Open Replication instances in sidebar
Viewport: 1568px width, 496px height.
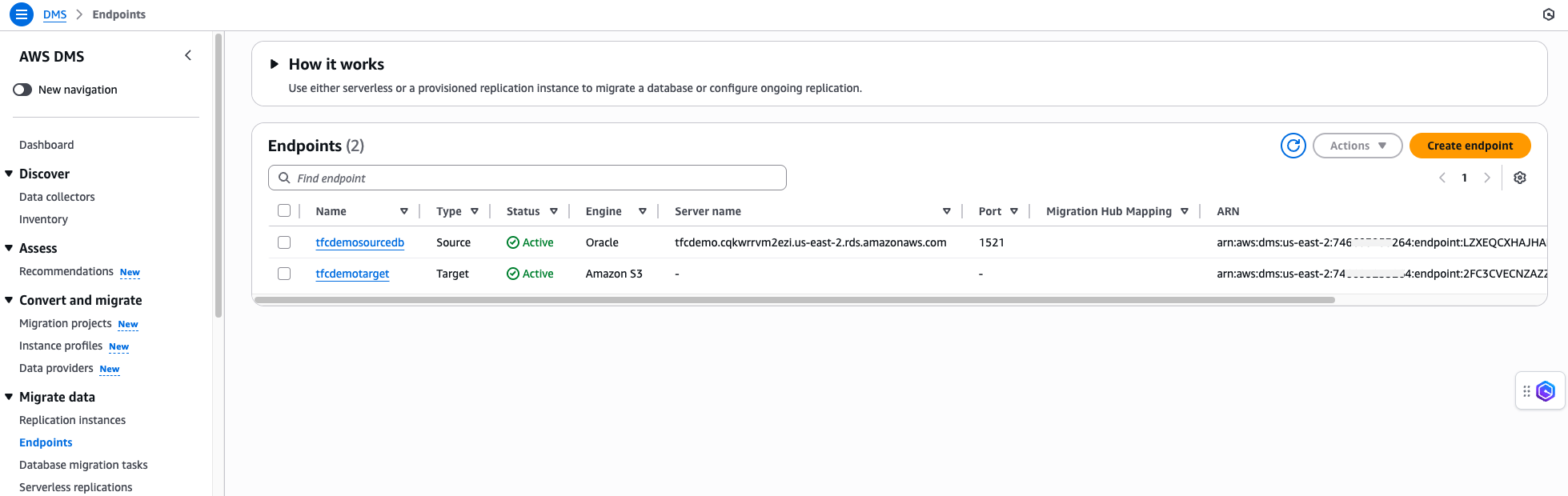point(72,420)
